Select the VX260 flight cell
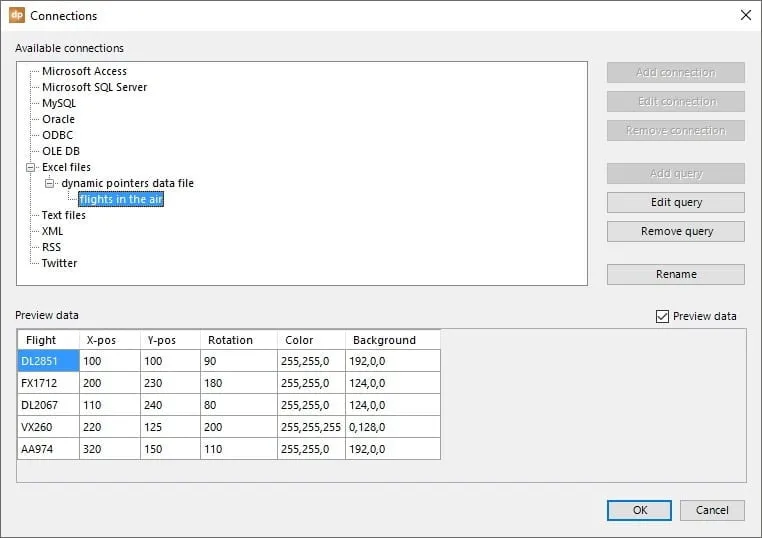This screenshot has width=762, height=538. 48,427
